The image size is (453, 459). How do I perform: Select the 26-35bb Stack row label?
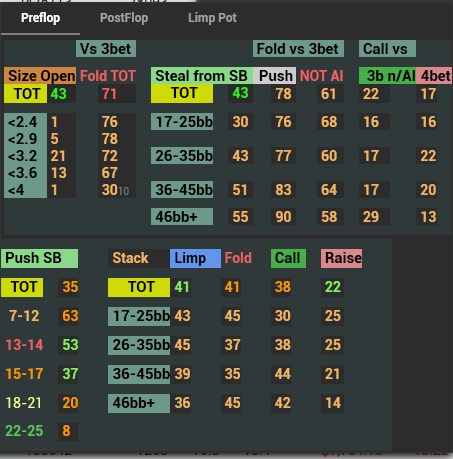[x=139, y=345]
